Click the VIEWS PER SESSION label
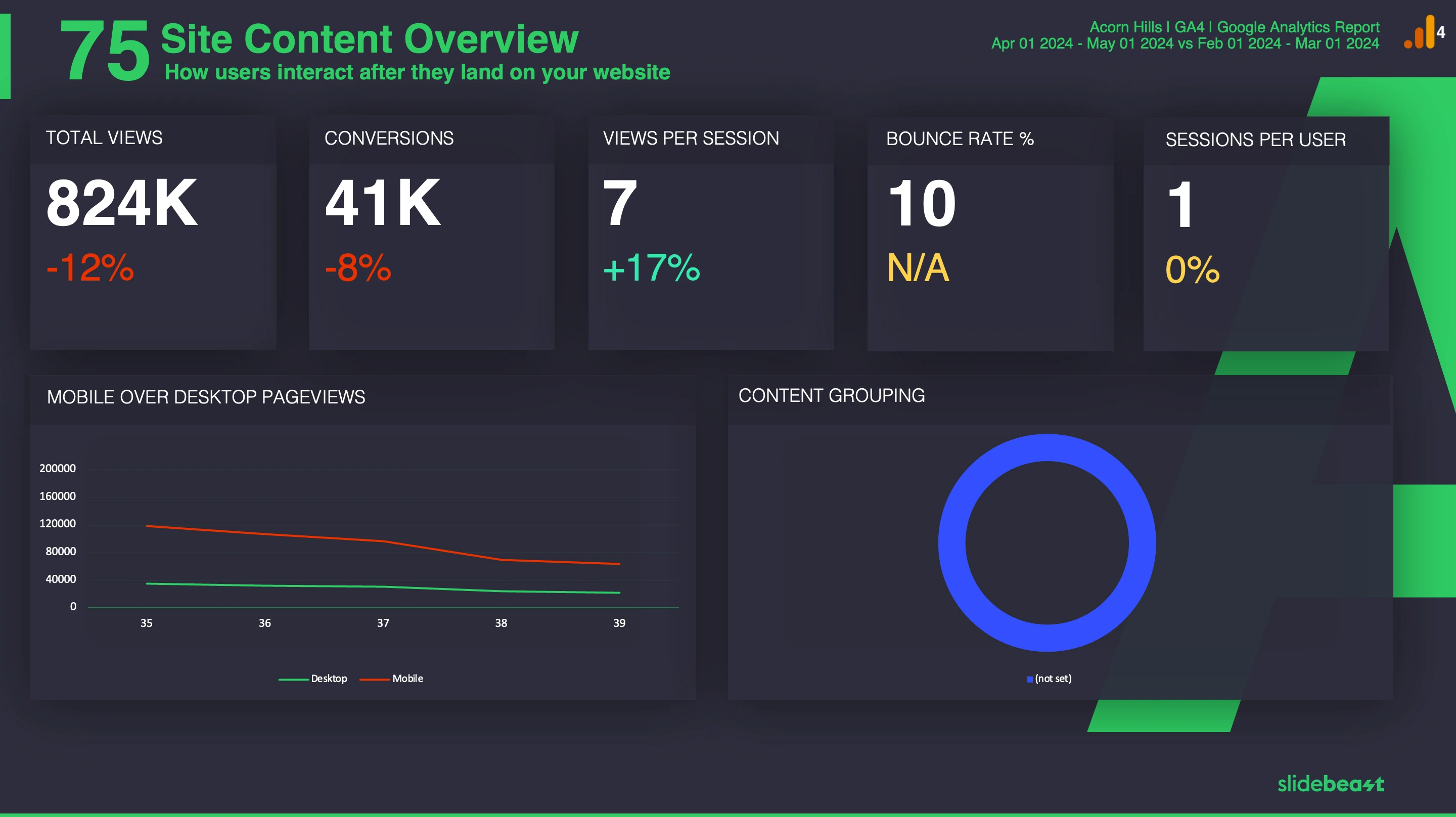 coord(691,138)
